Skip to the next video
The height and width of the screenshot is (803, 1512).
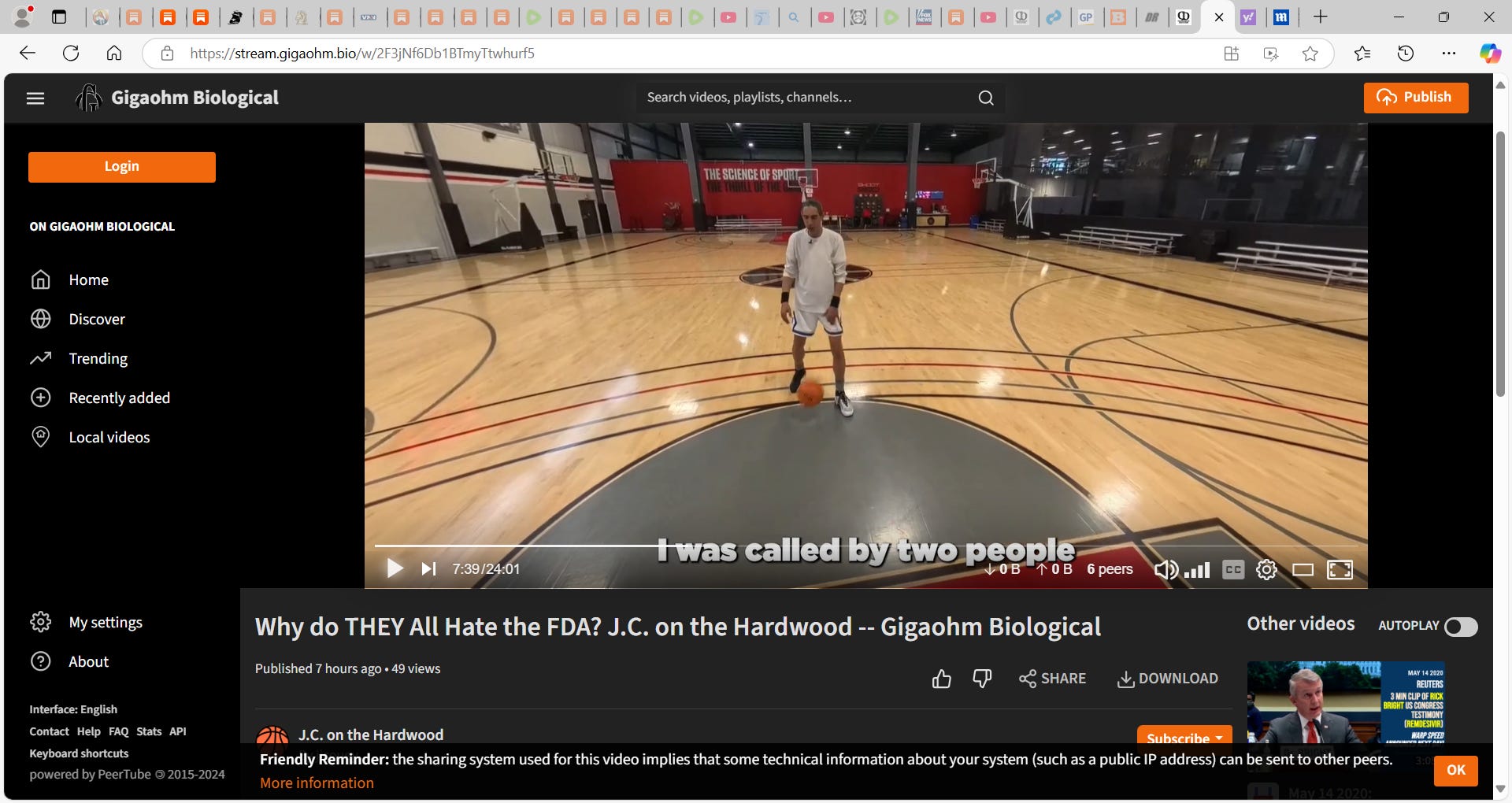(428, 568)
